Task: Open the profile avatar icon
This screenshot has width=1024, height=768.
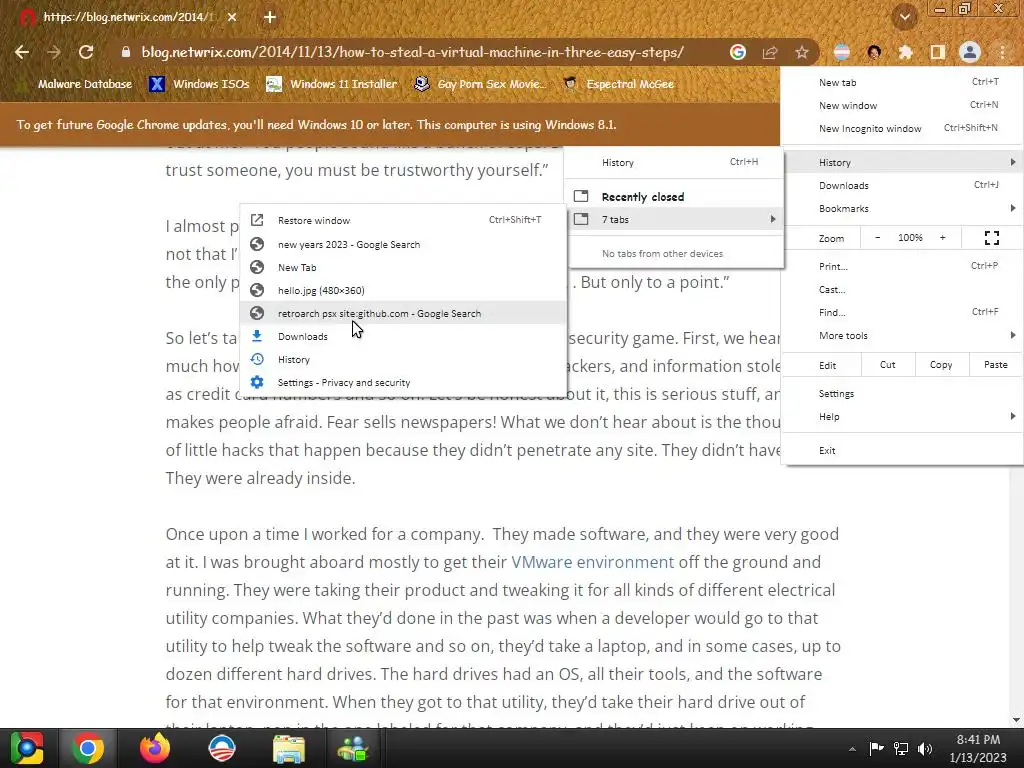Action: coord(970,52)
